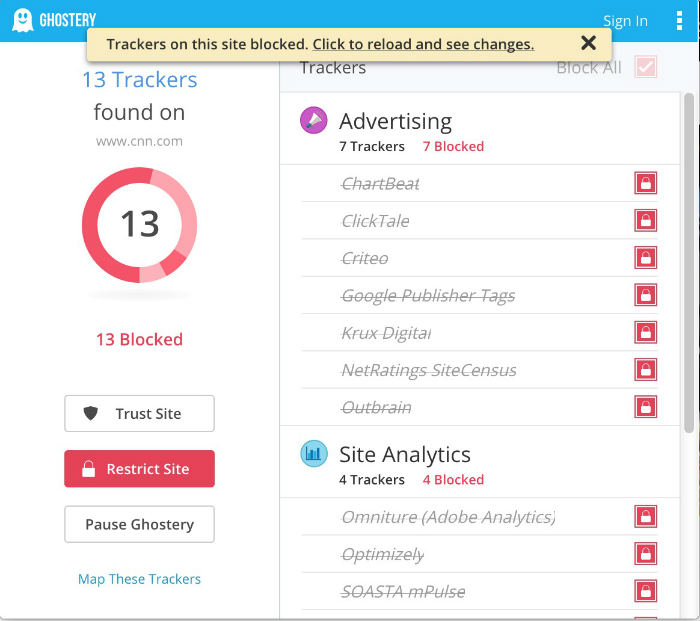Image resolution: width=700 pixels, height=621 pixels.
Task: Click the tracker list vertical scrollbar
Action: (x=688, y=260)
